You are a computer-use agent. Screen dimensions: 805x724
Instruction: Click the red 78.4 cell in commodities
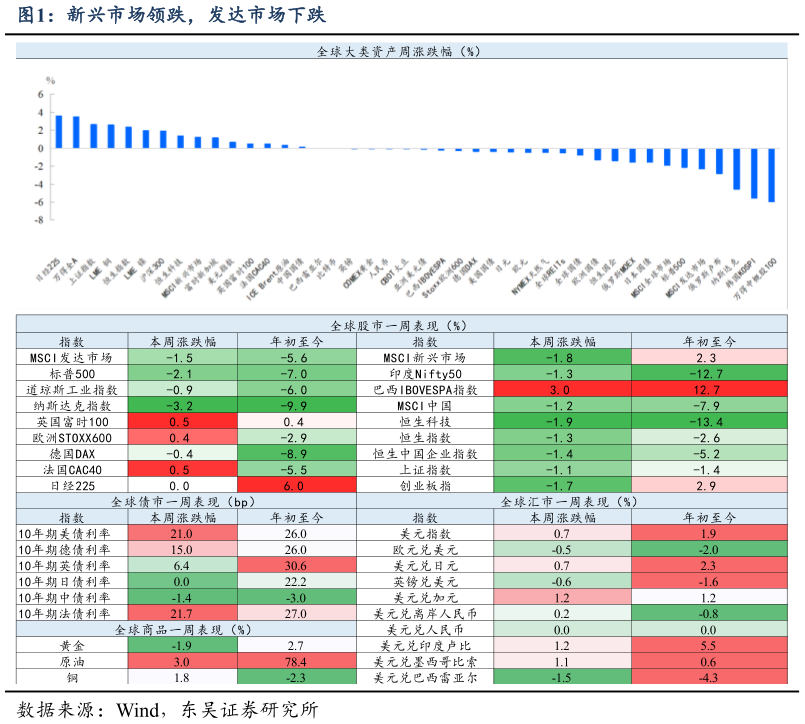point(295,662)
